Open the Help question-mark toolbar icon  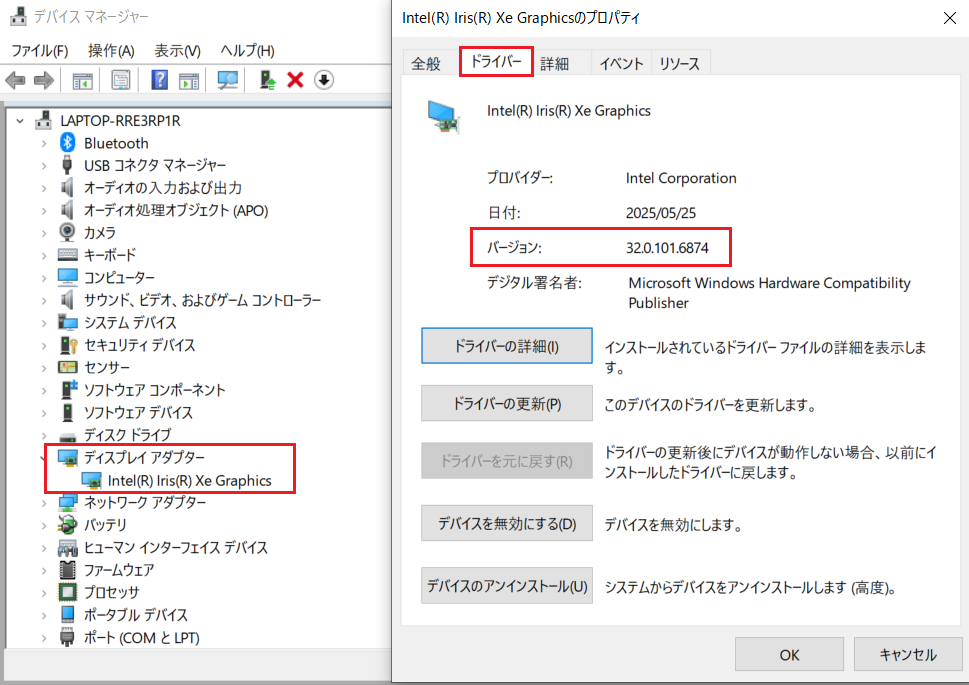tap(159, 80)
